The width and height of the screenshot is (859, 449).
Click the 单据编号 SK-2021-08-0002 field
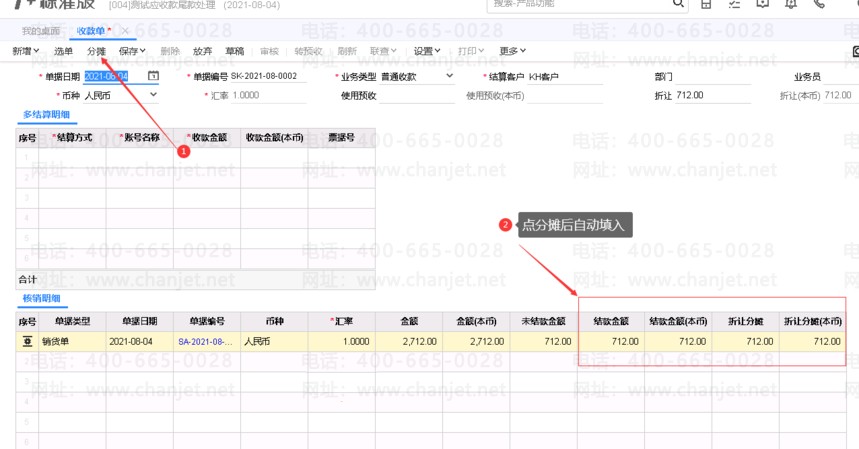(268, 76)
